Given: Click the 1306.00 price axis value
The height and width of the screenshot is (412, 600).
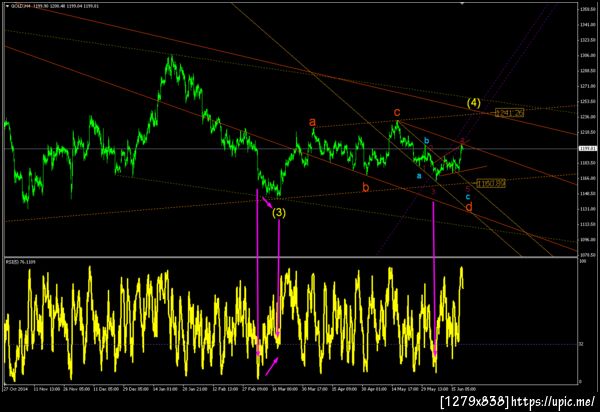Looking at the screenshot, I should click(x=587, y=55).
